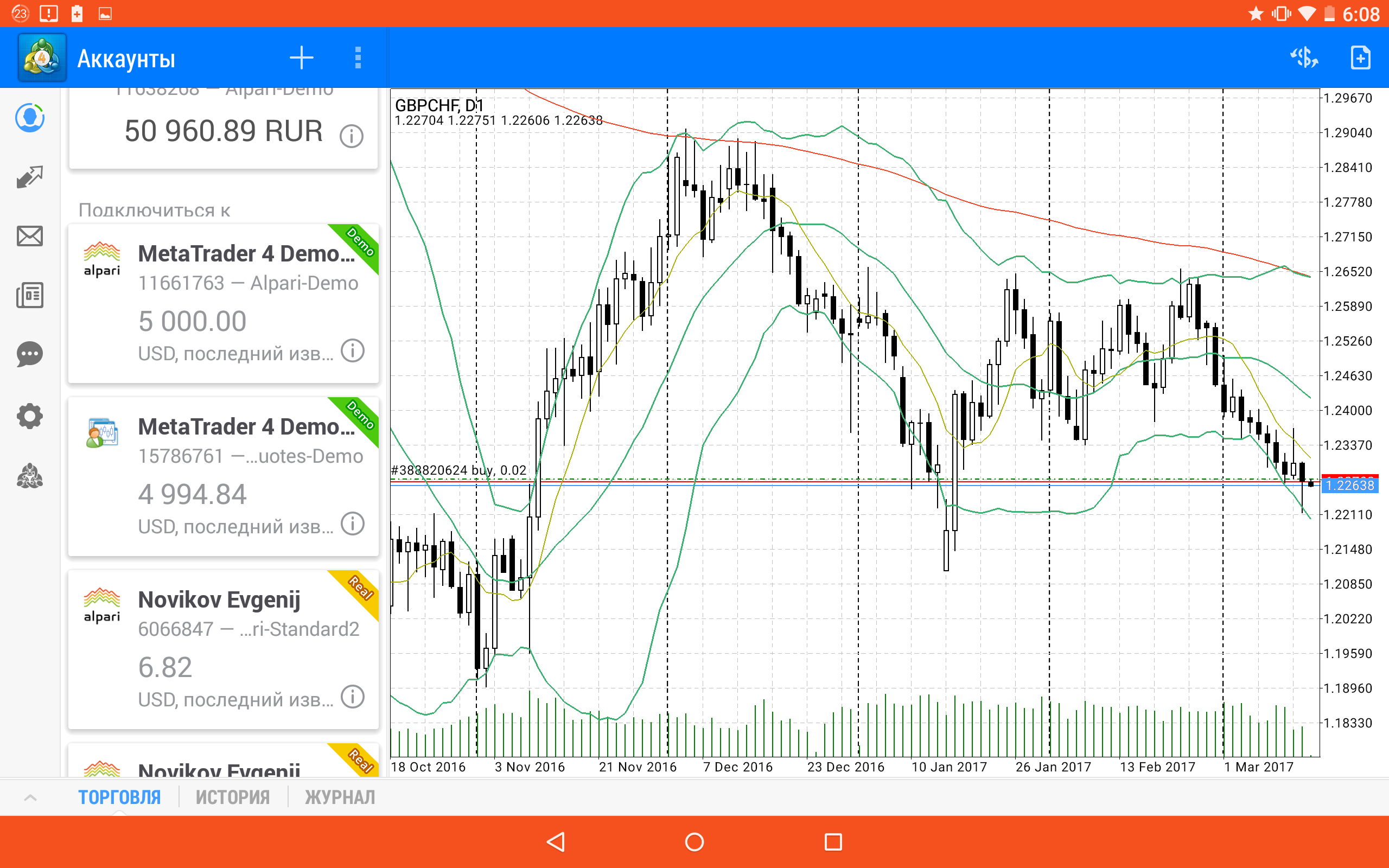Screen dimensions: 1389x868
Task: Open the News sidebar icon
Action: coord(30,295)
